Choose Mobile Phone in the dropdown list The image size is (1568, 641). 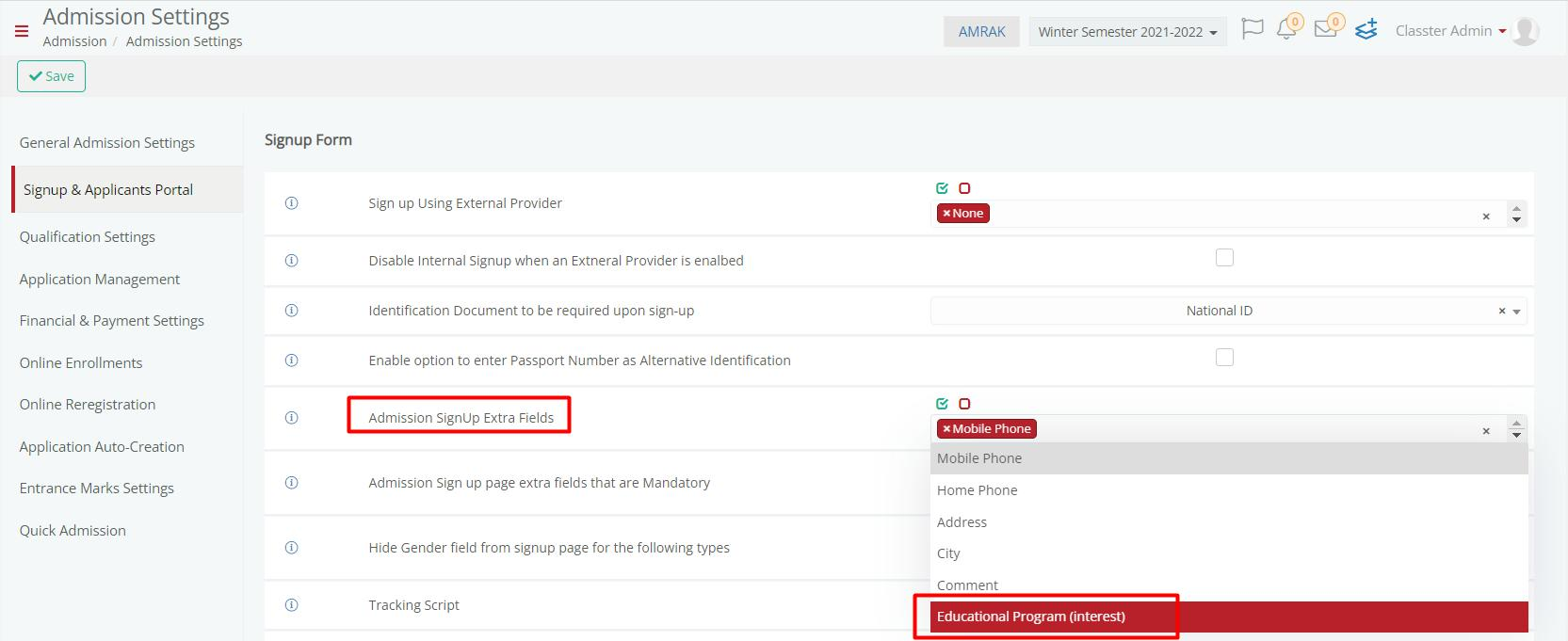point(1229,458)
